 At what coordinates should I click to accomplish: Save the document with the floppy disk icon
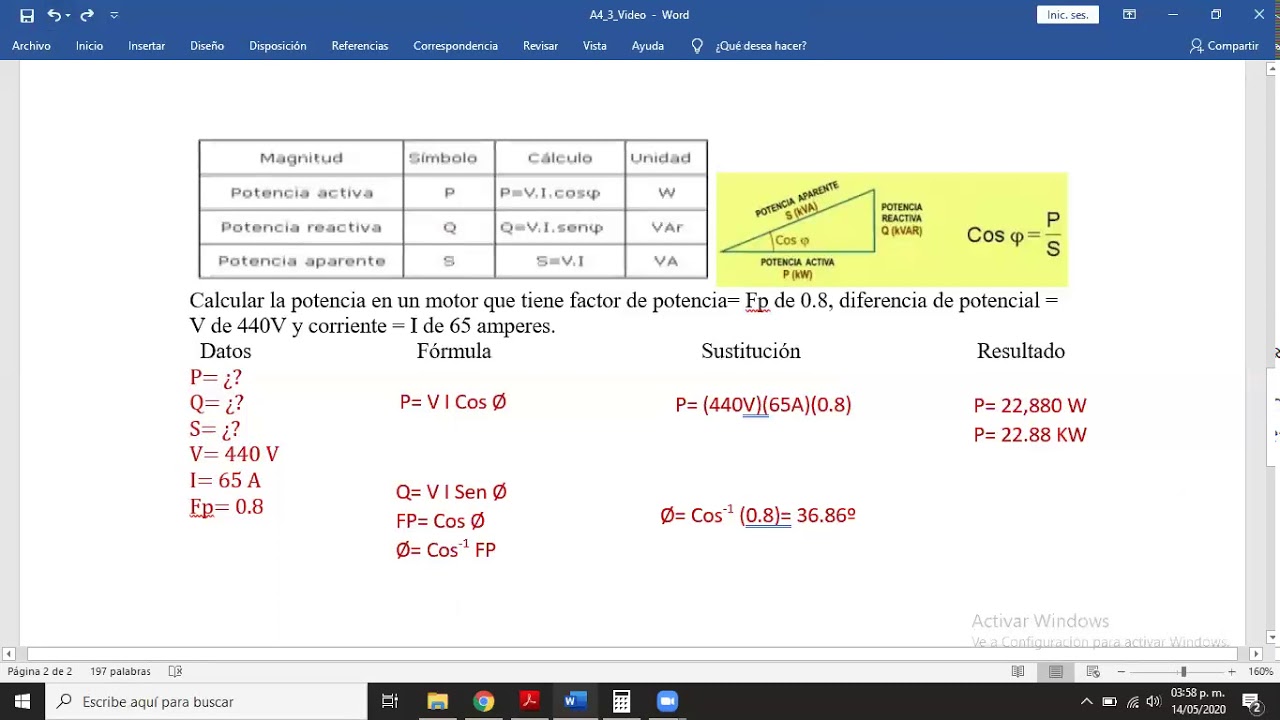tap(27, 15)
